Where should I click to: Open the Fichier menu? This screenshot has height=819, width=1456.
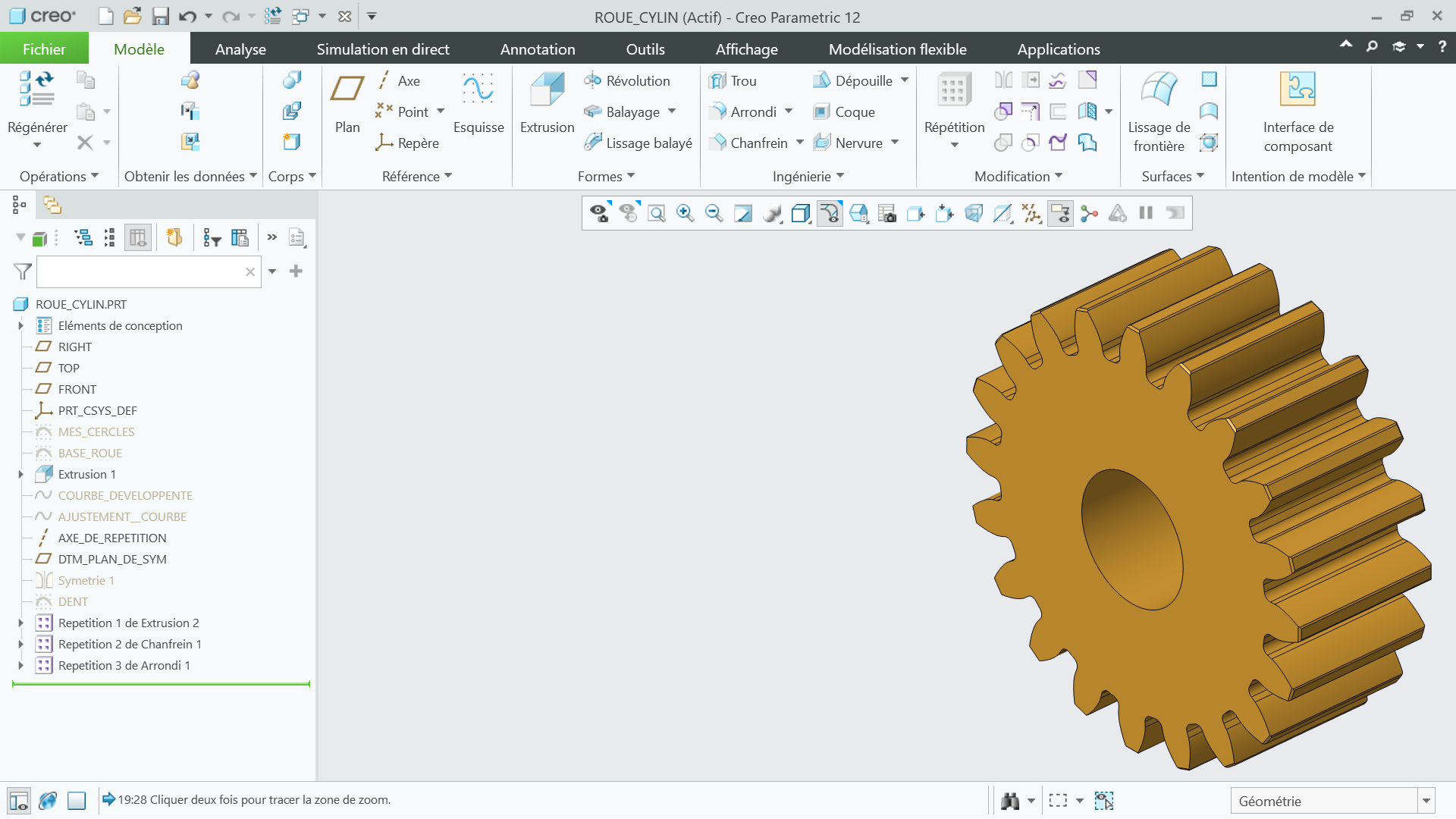pos(44,49)
